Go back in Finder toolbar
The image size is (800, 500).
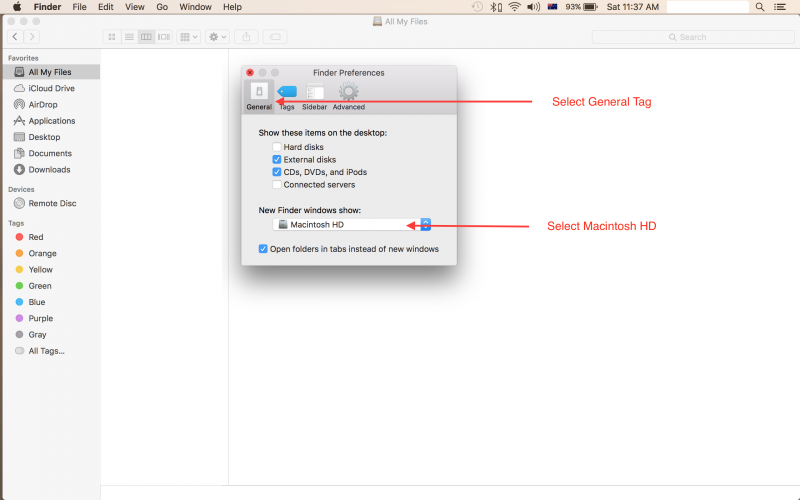point(15,37)
